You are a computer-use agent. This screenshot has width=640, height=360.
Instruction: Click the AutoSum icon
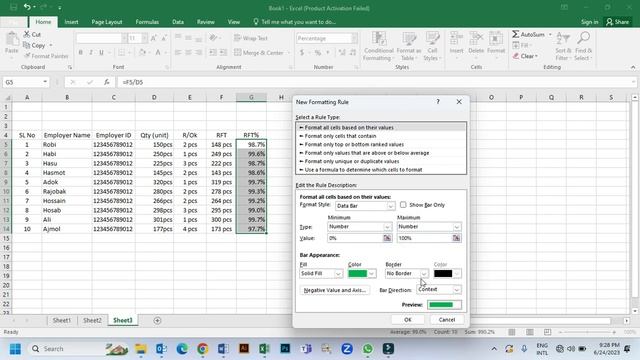click(x=516, y=34)
